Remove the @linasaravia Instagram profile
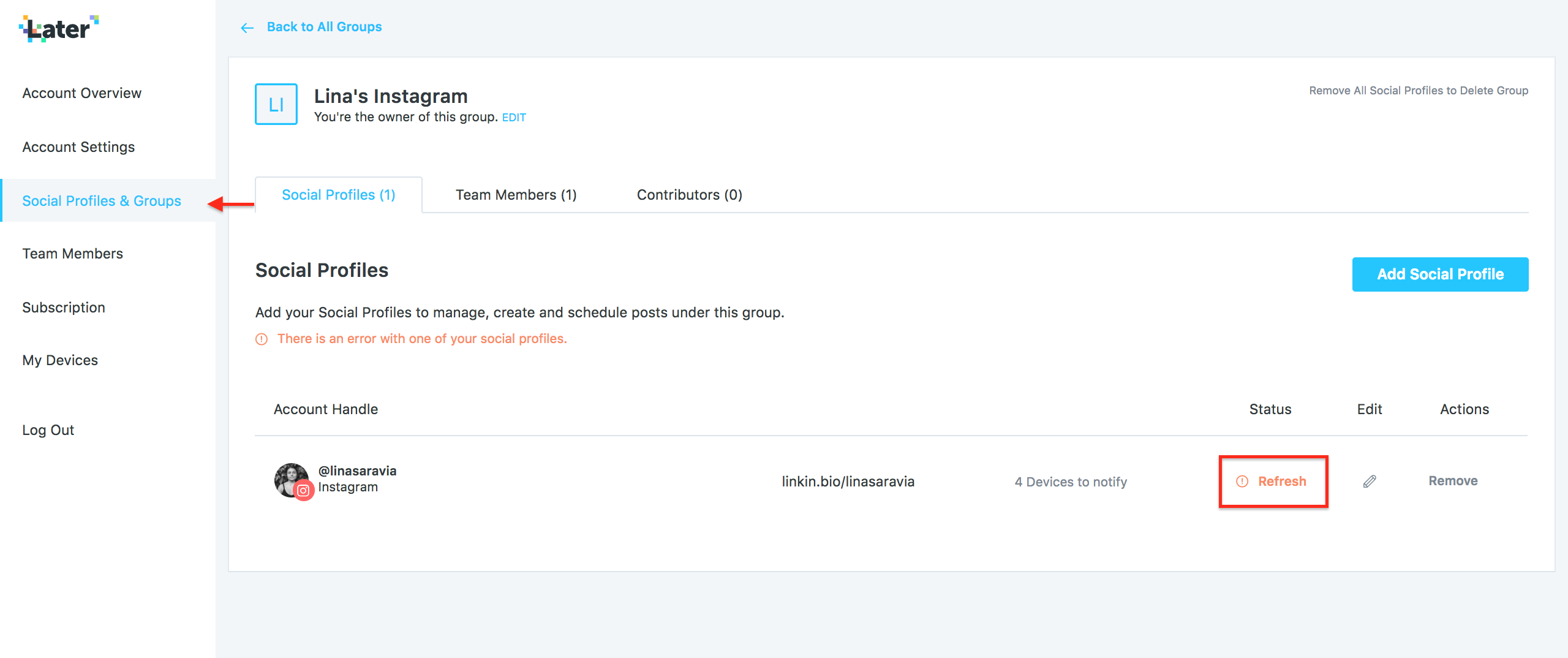Screen dimensions: 1568x658 (1453, 481)
